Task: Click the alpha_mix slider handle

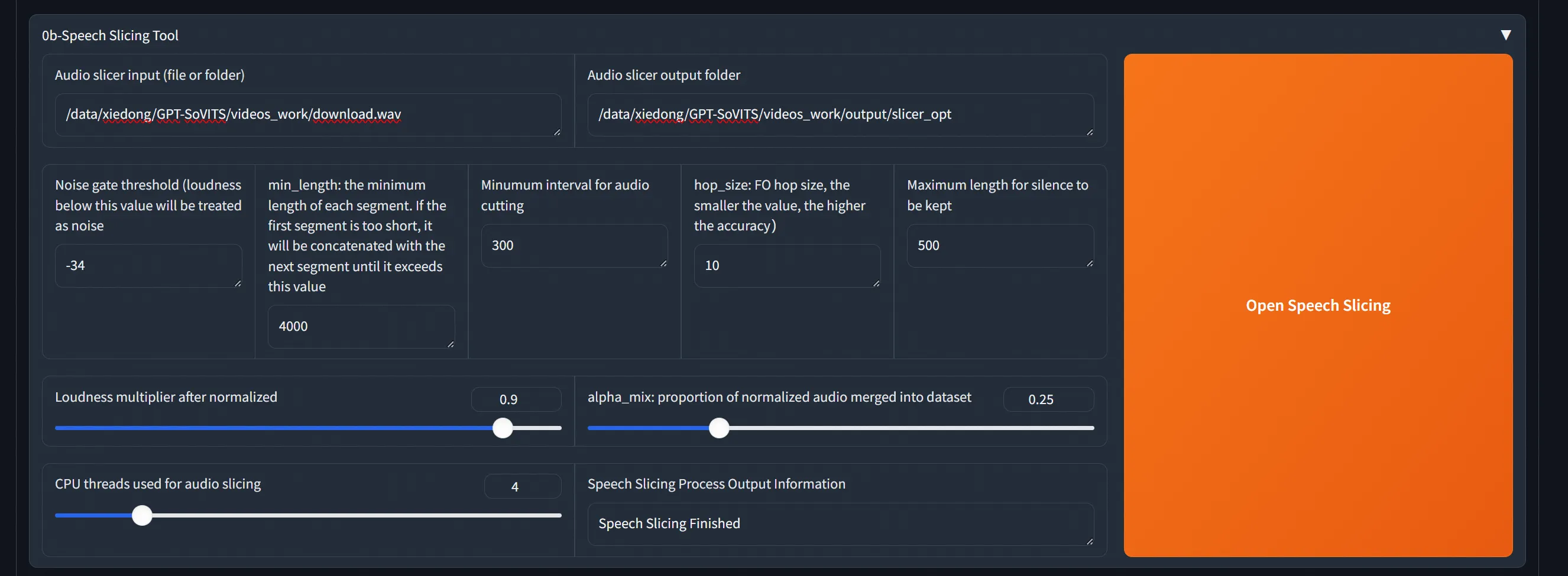Action: click(719, 428)
